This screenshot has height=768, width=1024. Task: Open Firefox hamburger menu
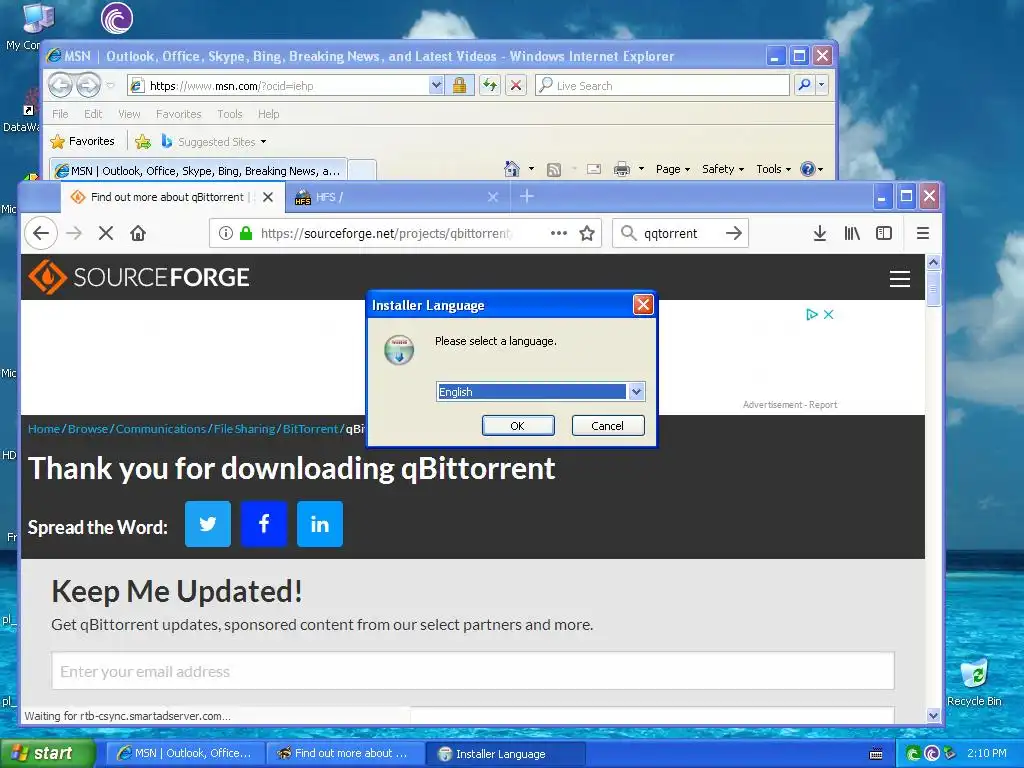tap(923, 233)
